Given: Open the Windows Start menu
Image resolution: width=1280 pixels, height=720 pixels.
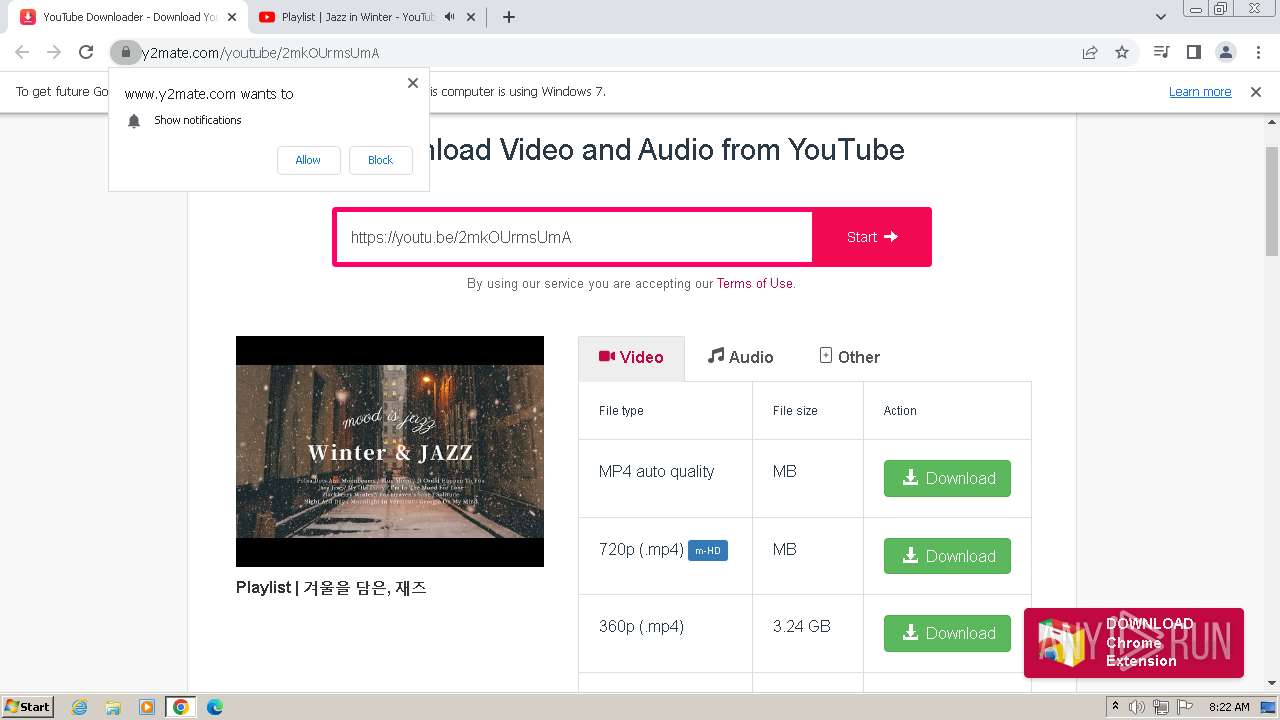Looking at the screenshot, I should click(x=28, y=706).
